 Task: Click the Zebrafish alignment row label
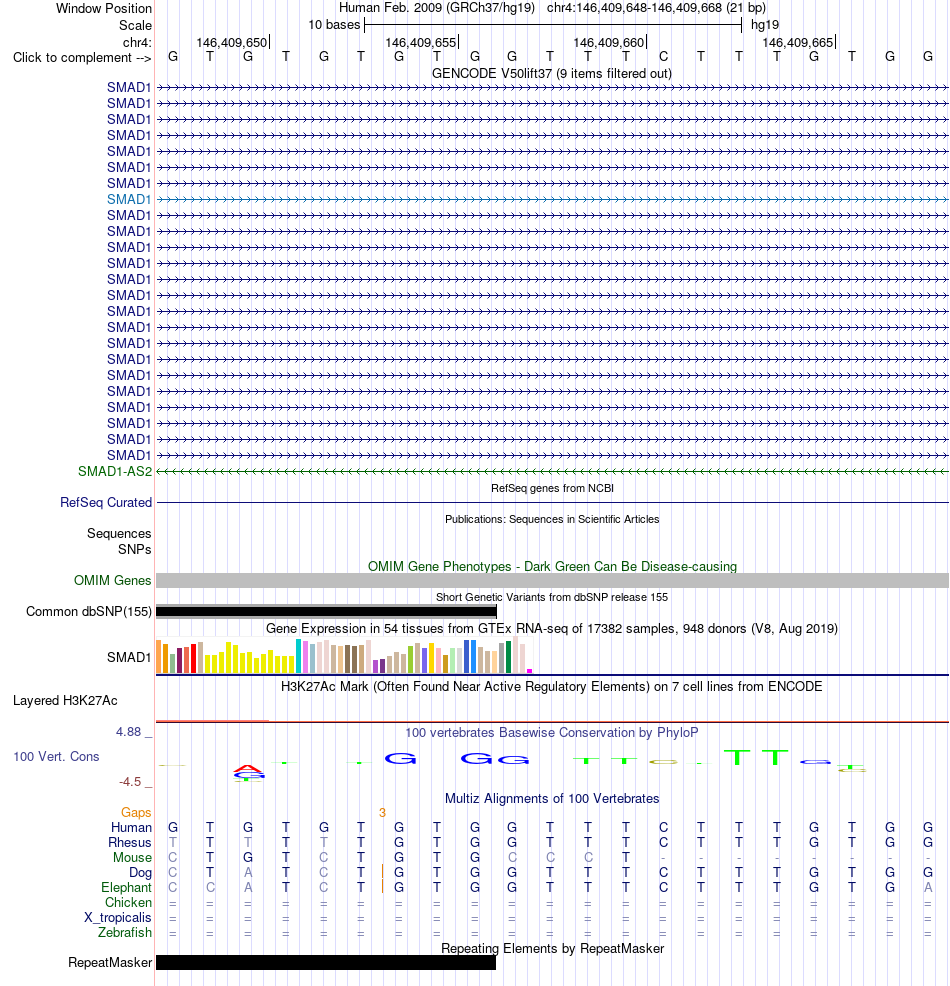(x=124, y=933)
